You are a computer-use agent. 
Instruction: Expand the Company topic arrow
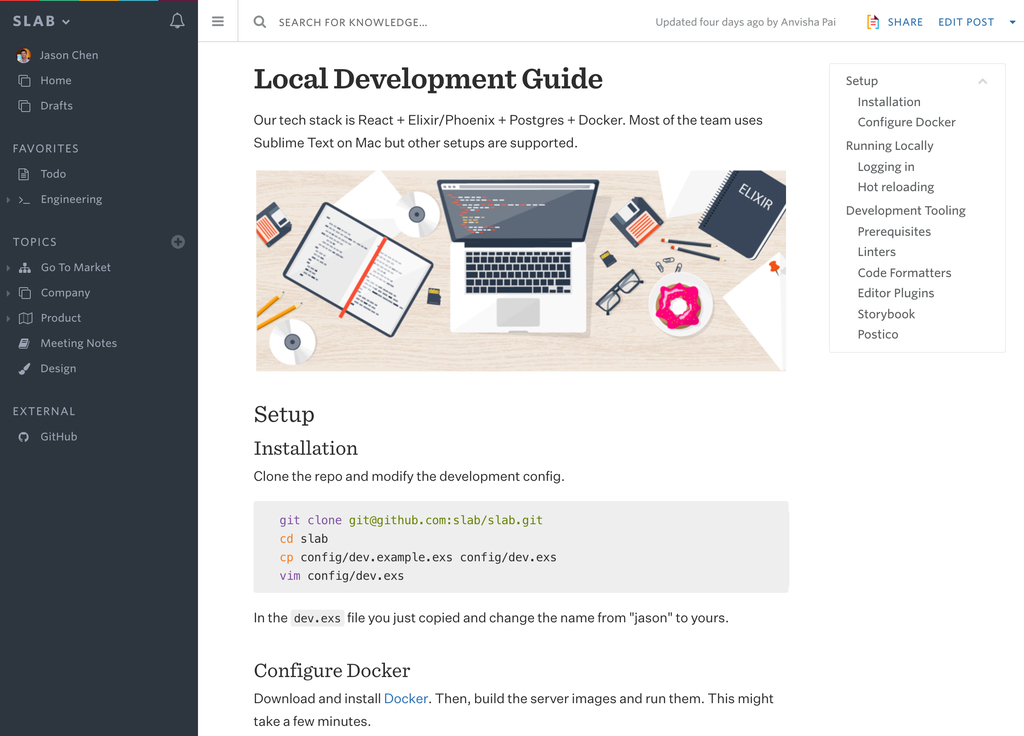click(8, 293)
